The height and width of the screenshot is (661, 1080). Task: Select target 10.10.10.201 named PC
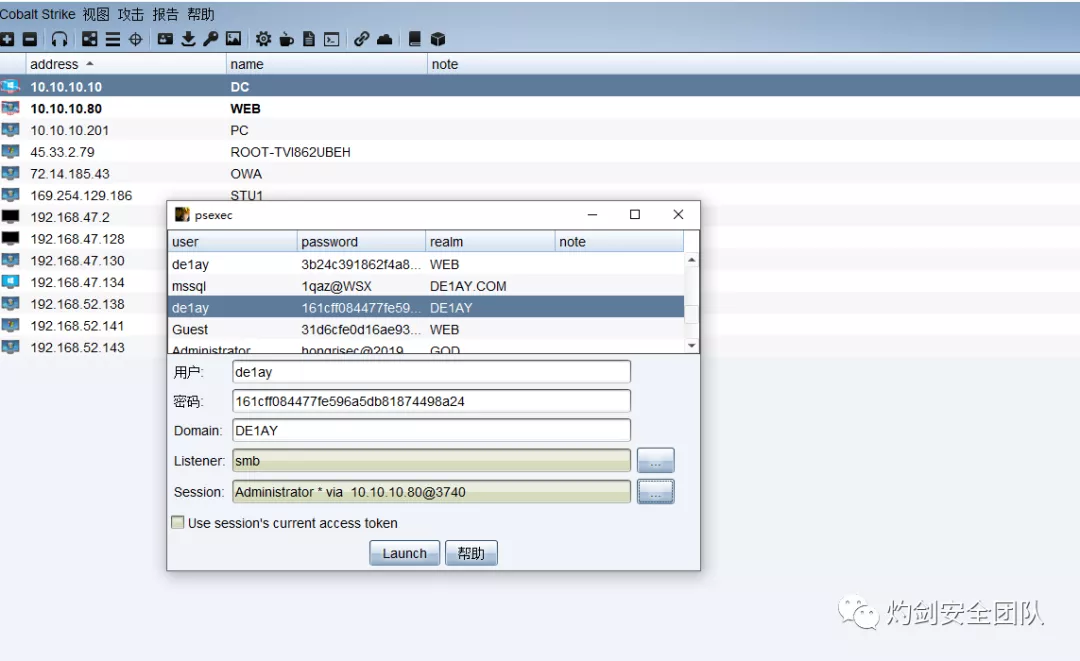coord(540,130)
